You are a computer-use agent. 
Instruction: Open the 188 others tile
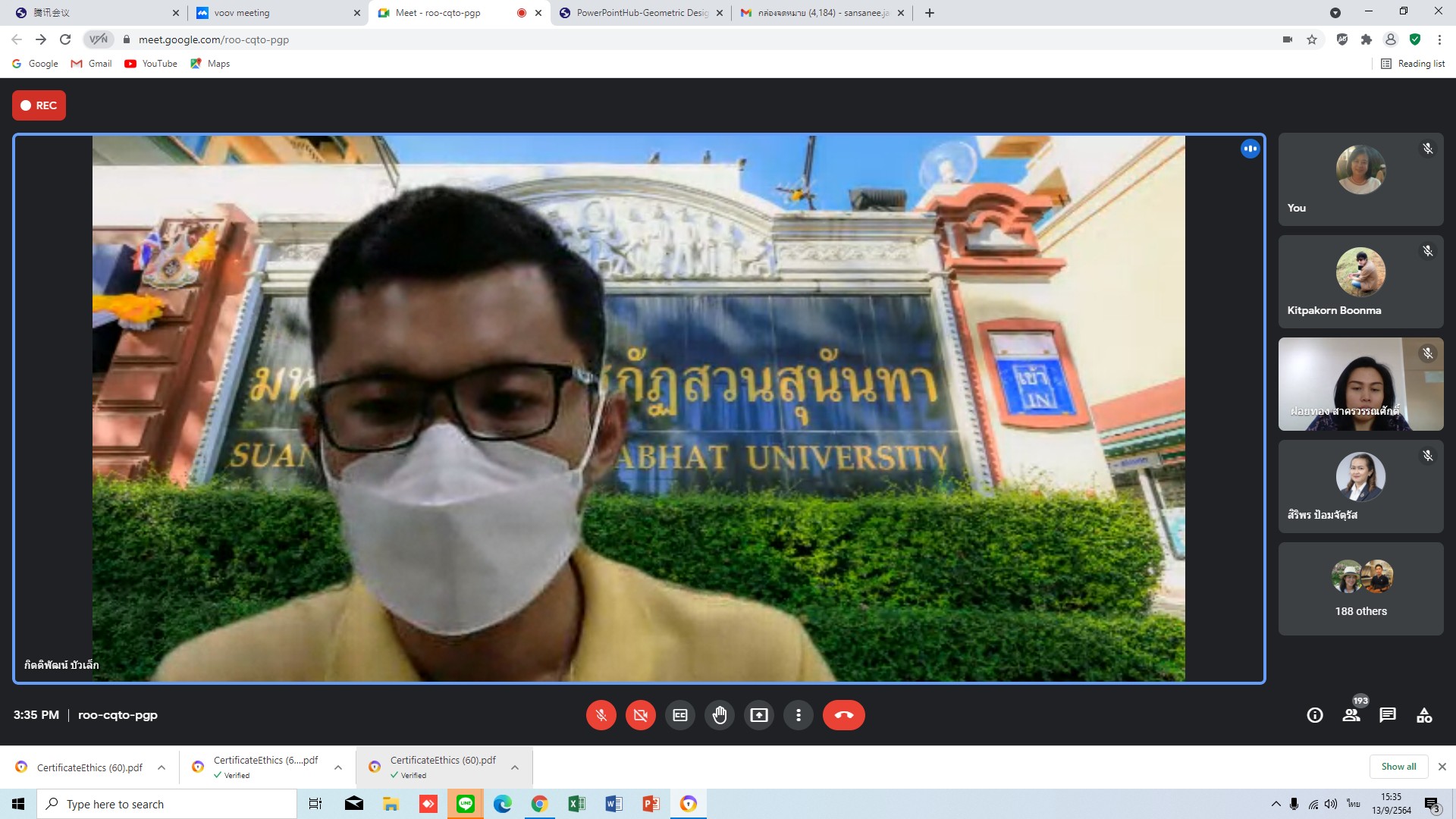(1360, 588)
